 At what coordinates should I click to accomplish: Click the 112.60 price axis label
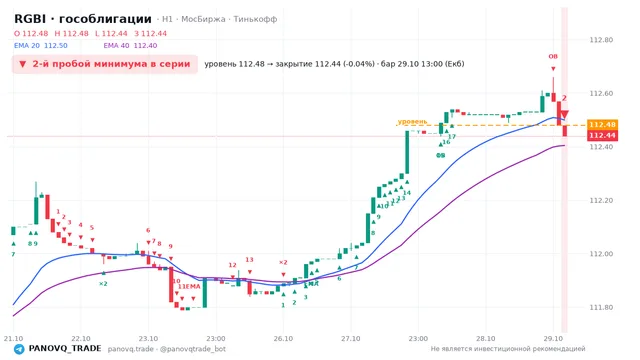[601, 93]
